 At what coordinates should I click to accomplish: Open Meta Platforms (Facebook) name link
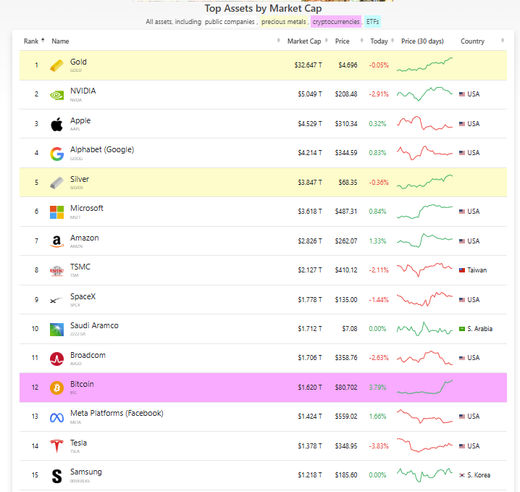(117, 413)
